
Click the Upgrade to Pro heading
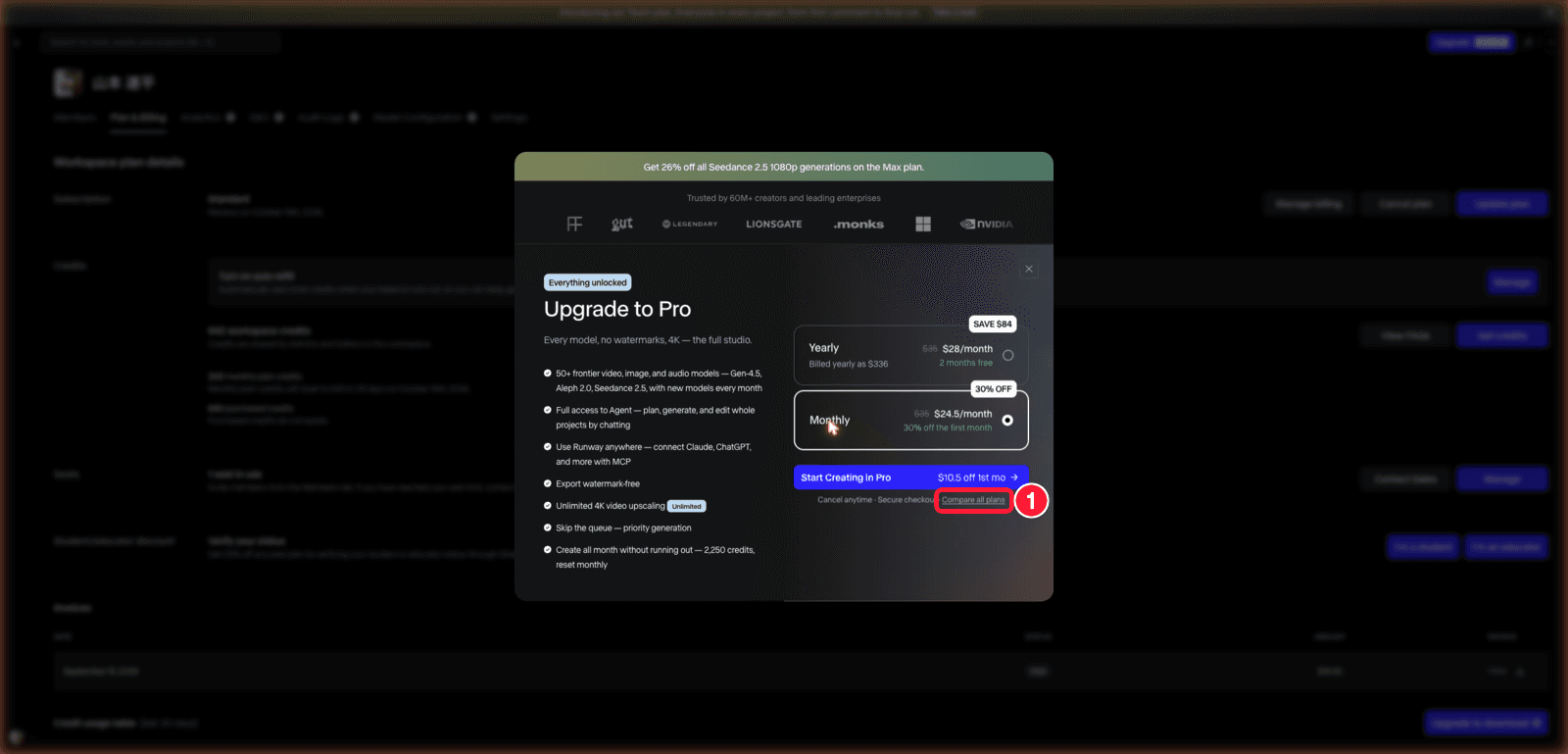617,309
